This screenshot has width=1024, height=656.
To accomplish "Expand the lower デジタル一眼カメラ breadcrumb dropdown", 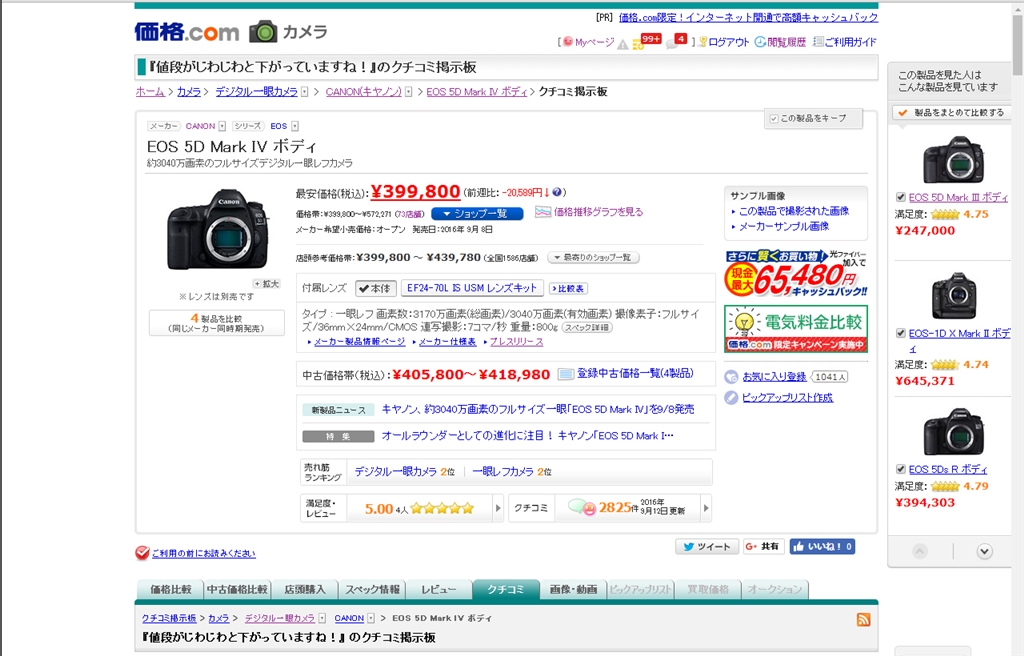I will click(x=322, y=618).
